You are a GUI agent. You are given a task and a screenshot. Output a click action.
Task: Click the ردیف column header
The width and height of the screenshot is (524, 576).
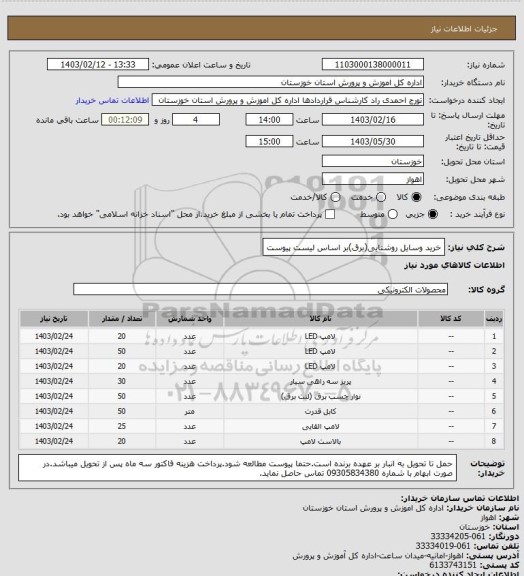pyautogui.click(x=494, y=319)
